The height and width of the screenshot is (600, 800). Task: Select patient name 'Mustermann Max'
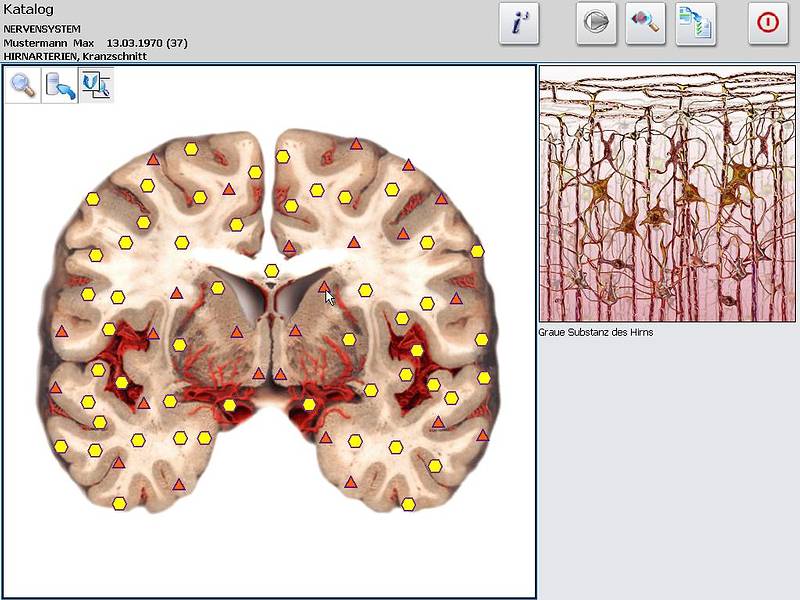(x=48, y=44)
